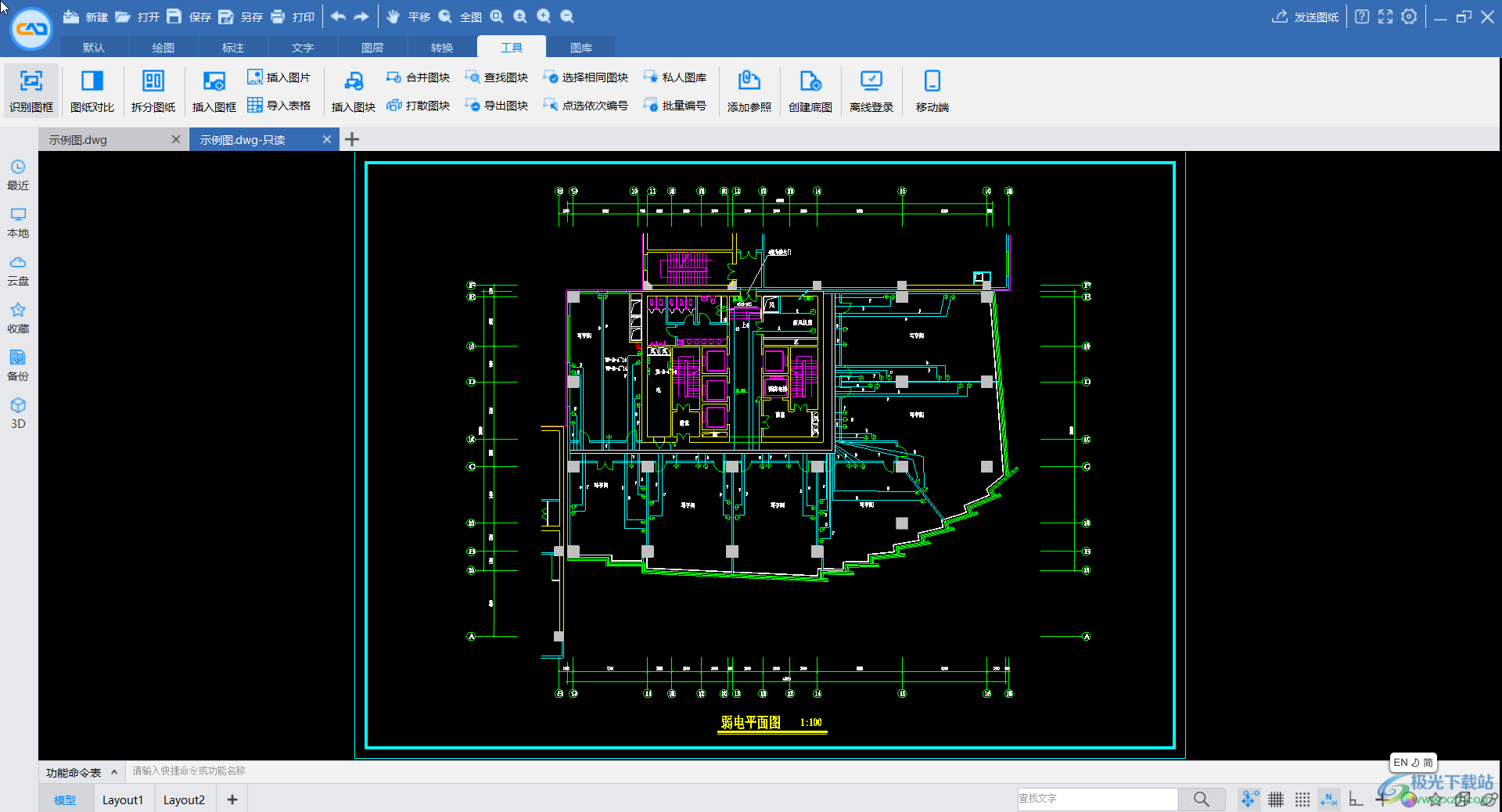Switch to the 文字 ribbon tab

303,47
